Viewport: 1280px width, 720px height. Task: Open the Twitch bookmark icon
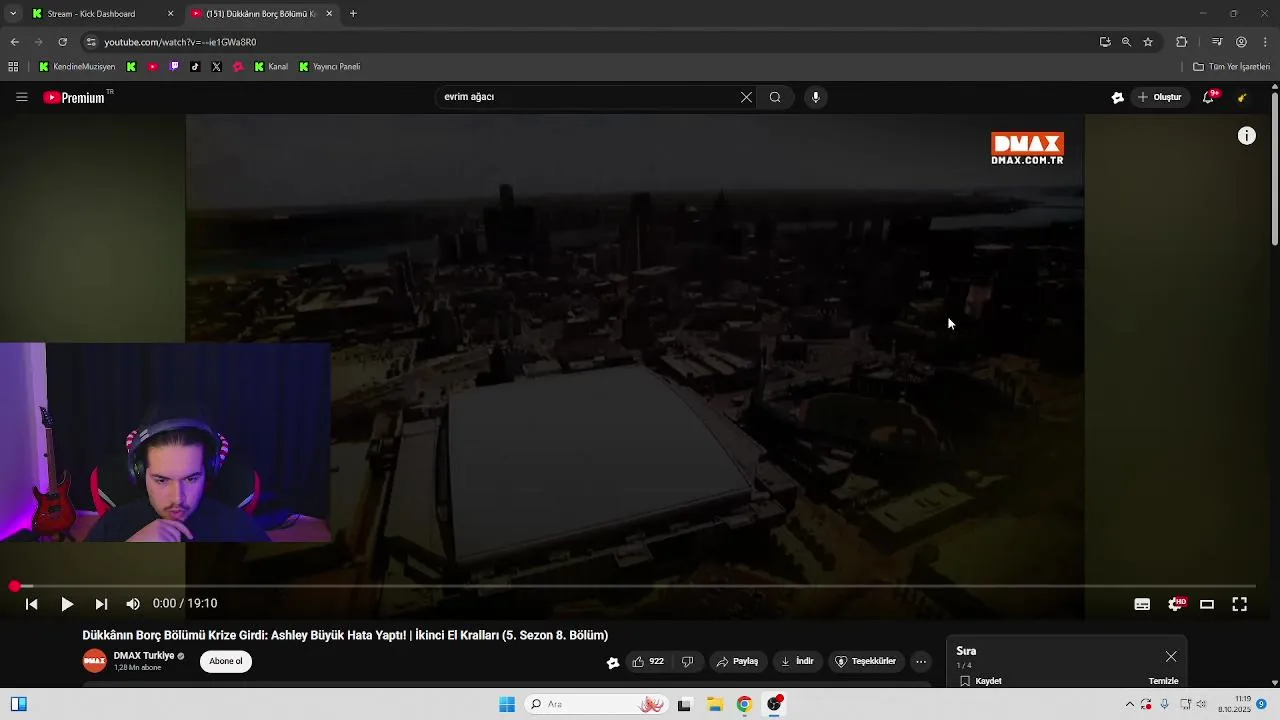pos(174,67)
